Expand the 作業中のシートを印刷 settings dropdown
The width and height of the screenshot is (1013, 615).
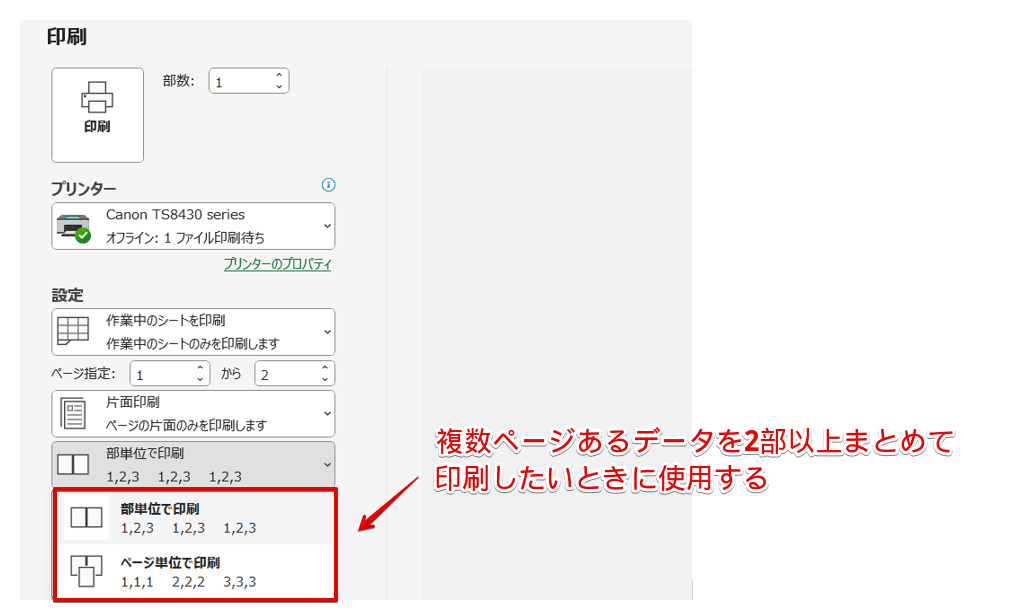tap(325, 331)
